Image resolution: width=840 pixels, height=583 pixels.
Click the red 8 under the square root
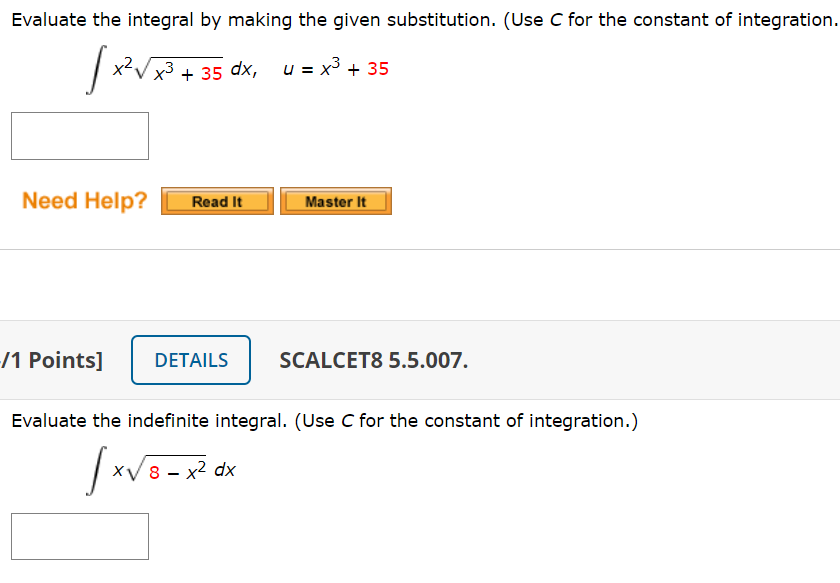154,473
